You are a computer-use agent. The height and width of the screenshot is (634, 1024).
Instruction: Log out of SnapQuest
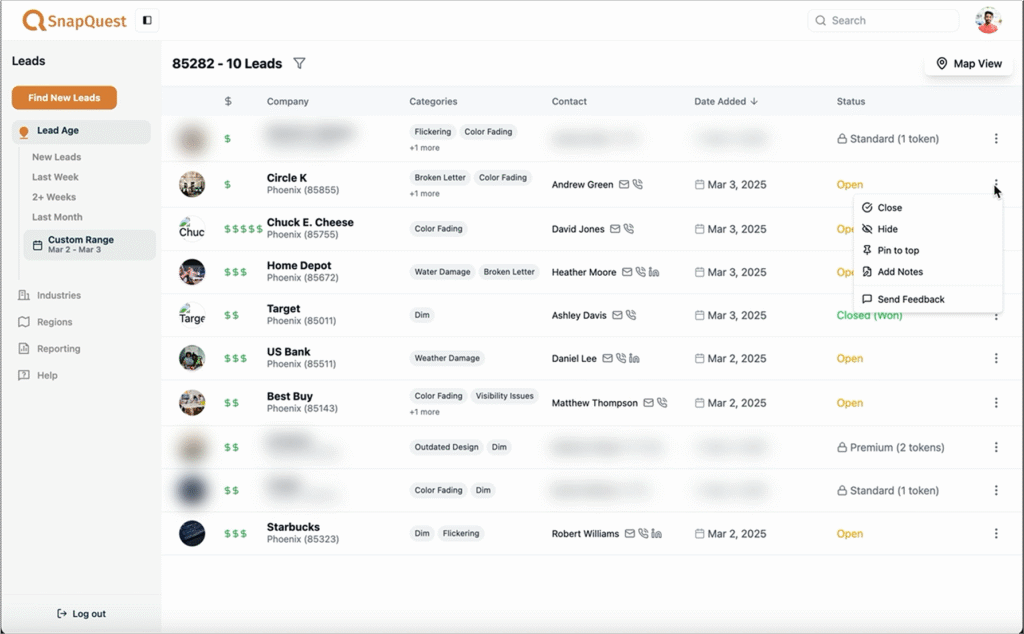coord(81,614)
